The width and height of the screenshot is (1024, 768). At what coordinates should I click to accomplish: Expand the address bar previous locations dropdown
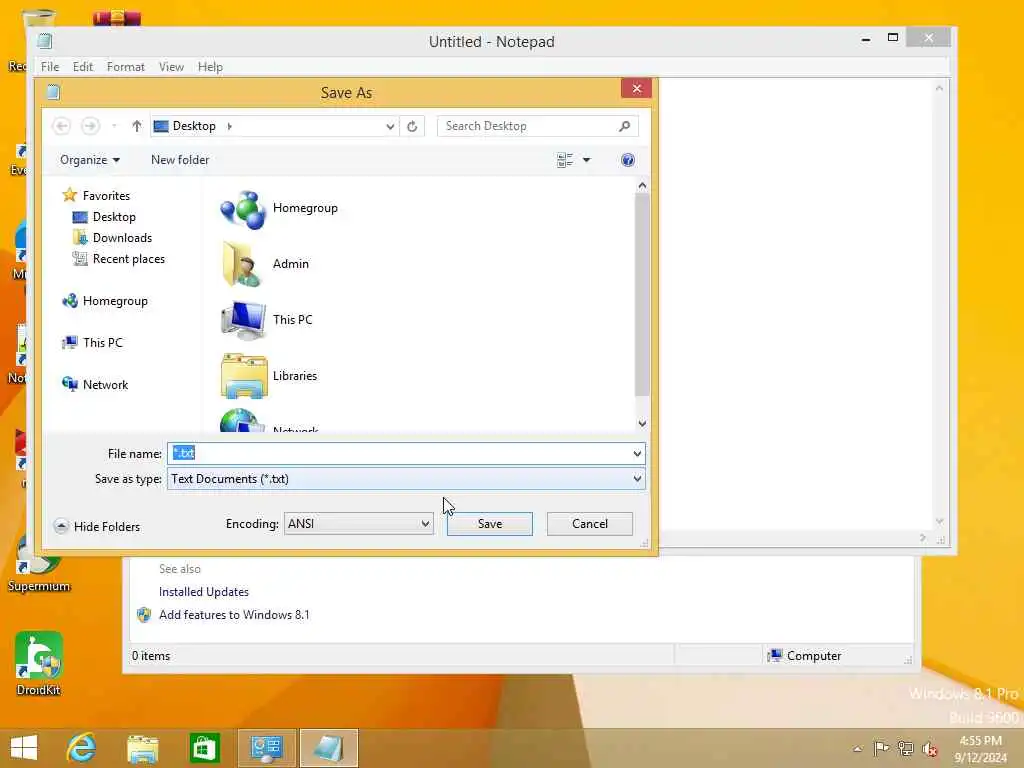coord(390,126)
